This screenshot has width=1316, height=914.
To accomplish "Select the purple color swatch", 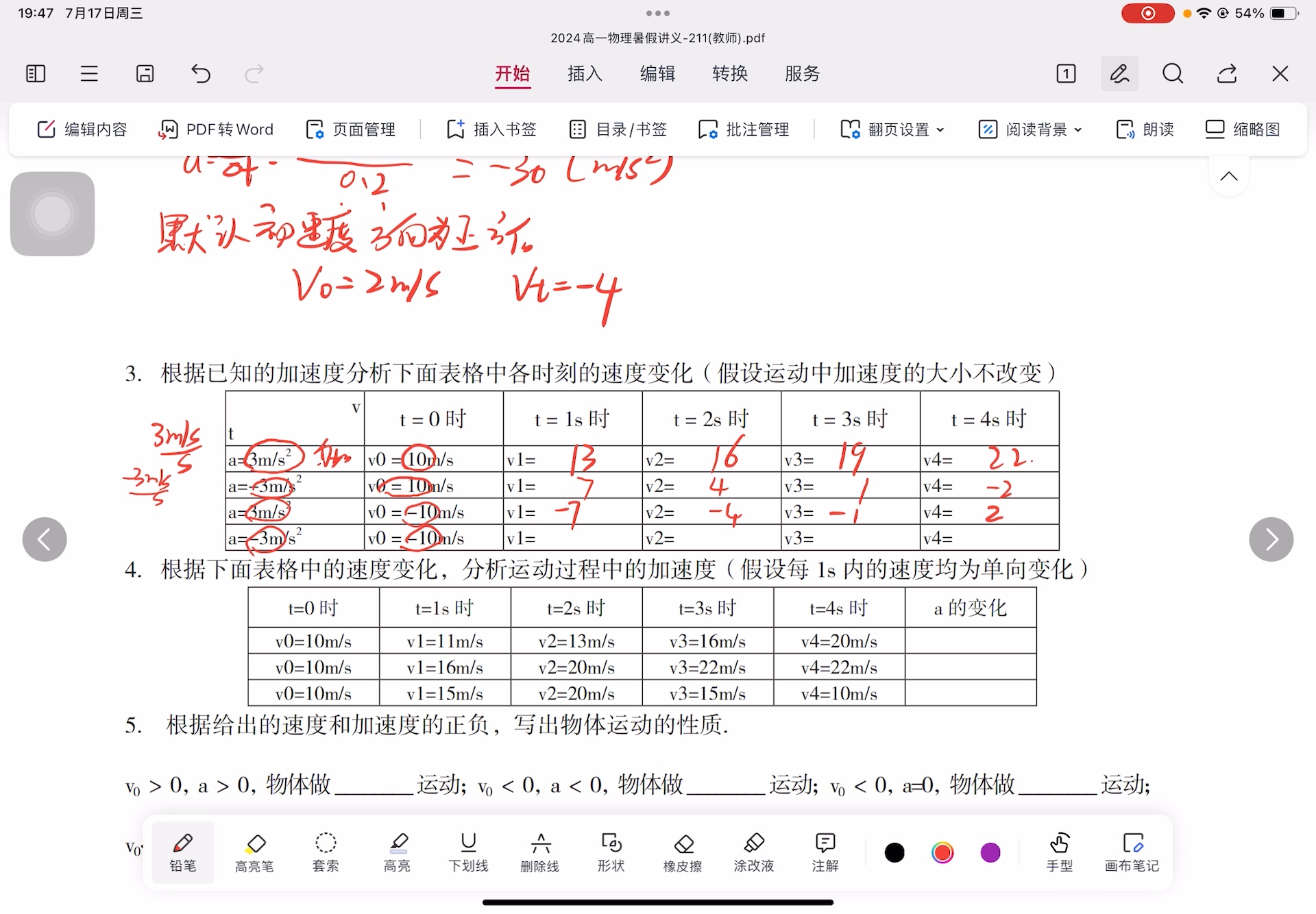I will pyautogui.click(x=990, y=852).
